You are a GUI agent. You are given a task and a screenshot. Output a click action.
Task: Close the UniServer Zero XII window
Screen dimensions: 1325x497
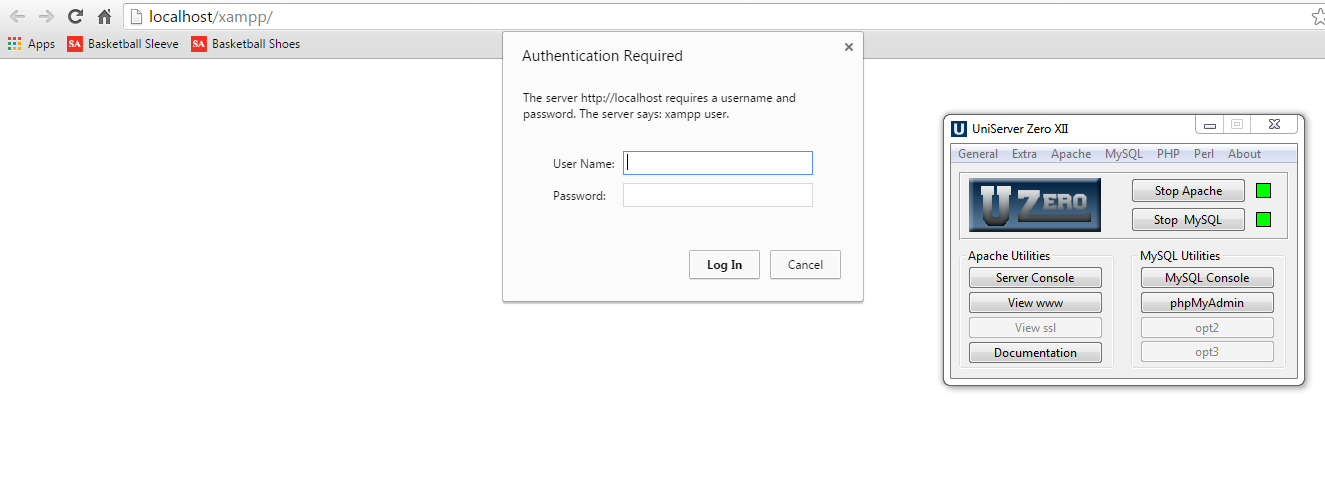click(x=1274, y=125)
